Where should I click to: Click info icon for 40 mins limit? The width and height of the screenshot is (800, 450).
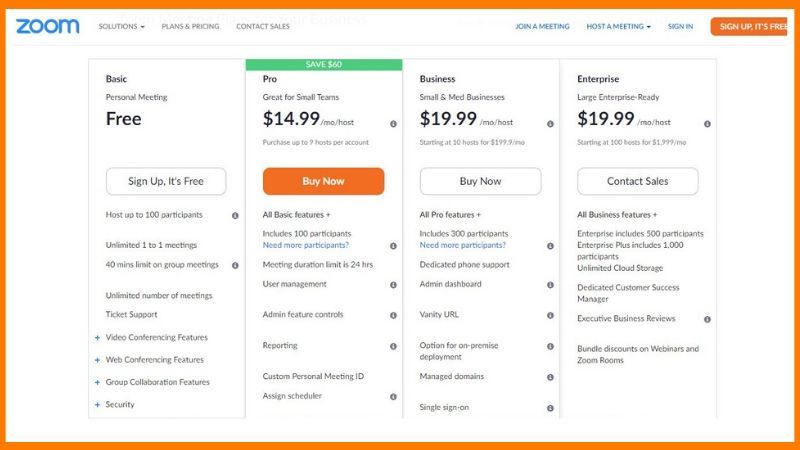point(235,265)
